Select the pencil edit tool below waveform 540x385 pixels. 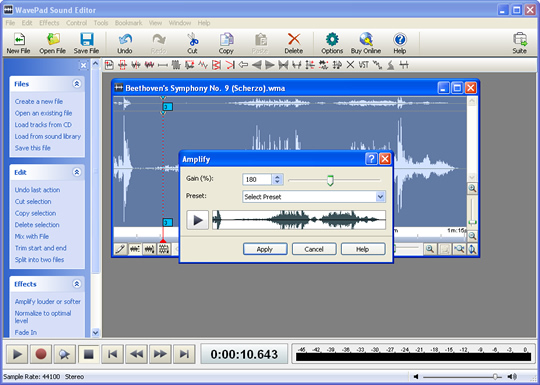click(x=121, y=249)
